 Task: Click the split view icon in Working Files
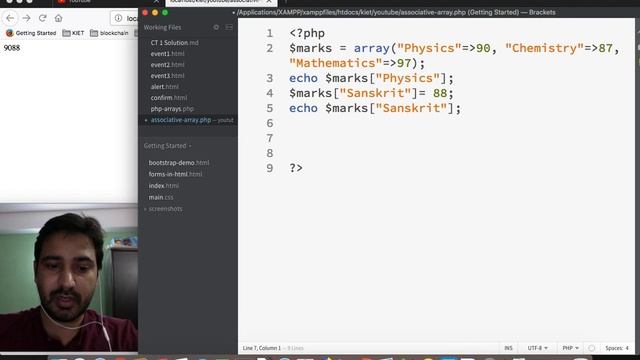[x=229, y=27]
